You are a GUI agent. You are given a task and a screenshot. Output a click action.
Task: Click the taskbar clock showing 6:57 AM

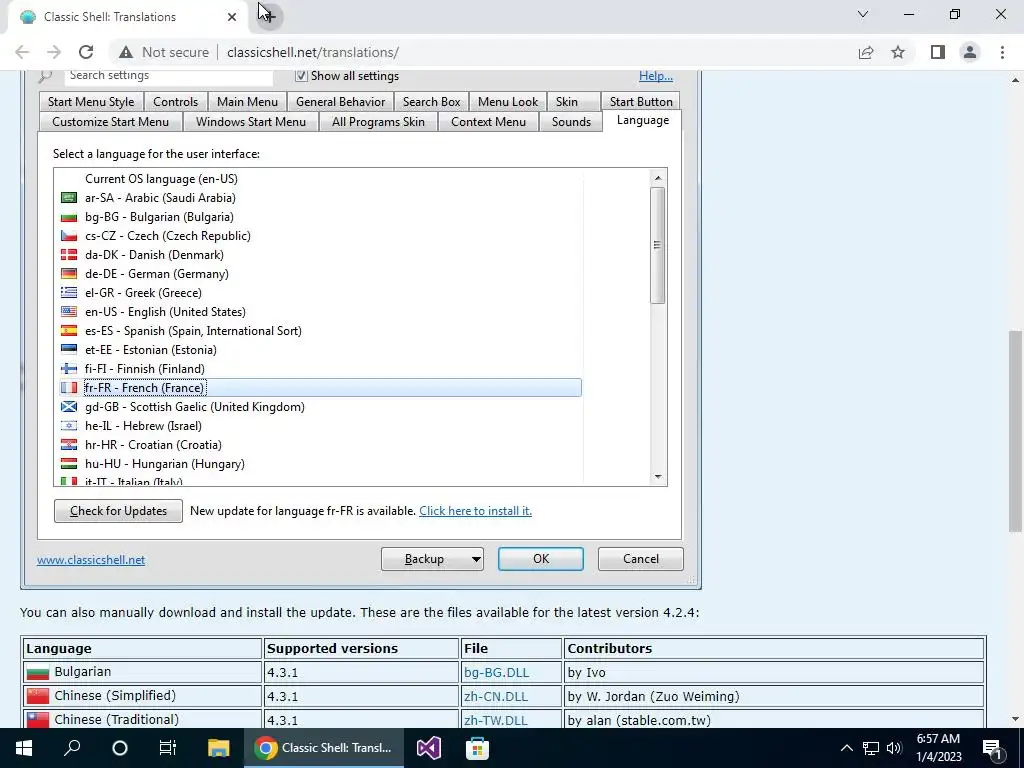(x=938, y=748)
